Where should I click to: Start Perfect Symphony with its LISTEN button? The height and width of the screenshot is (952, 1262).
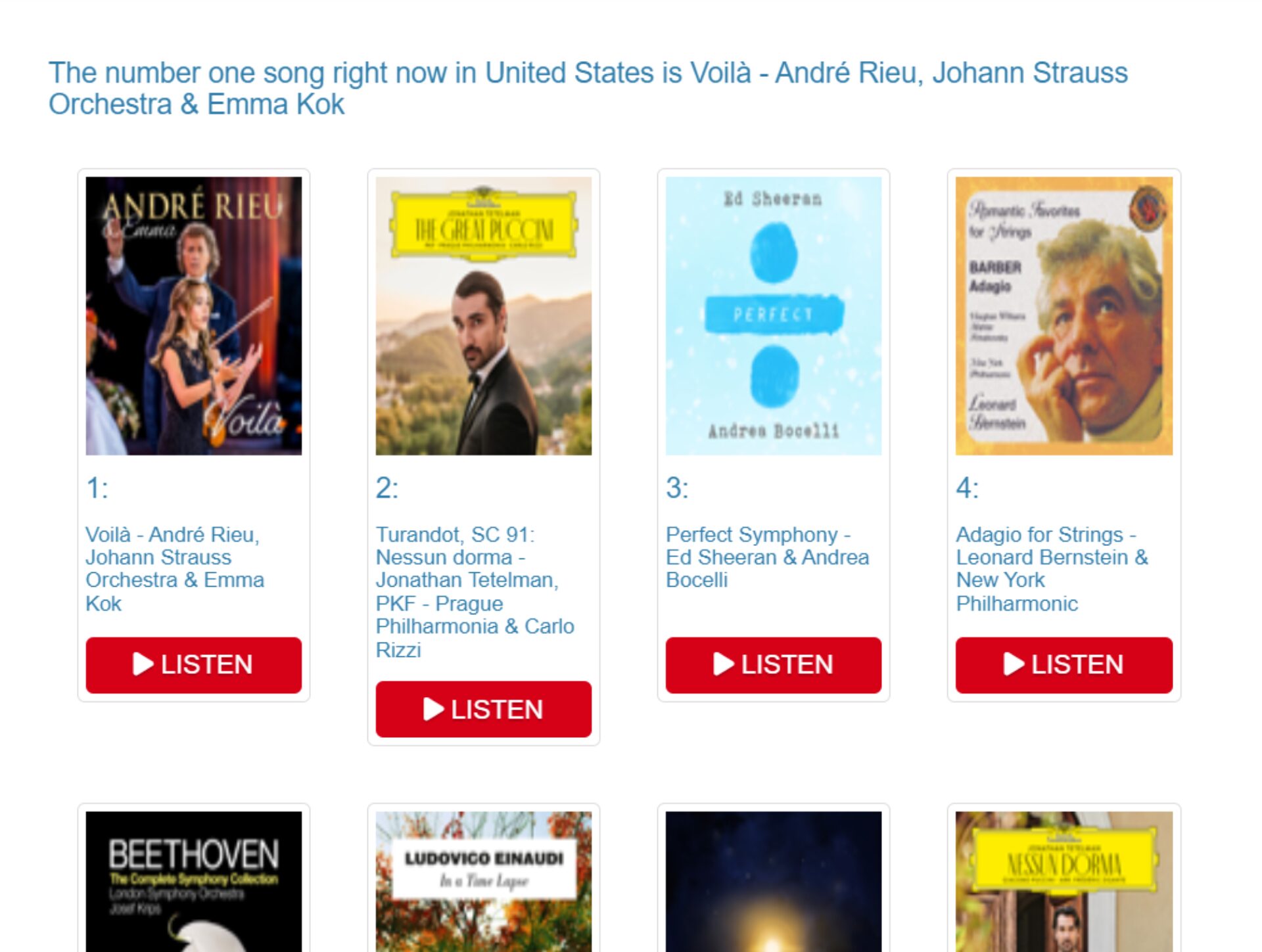click(x=773, y=664)
